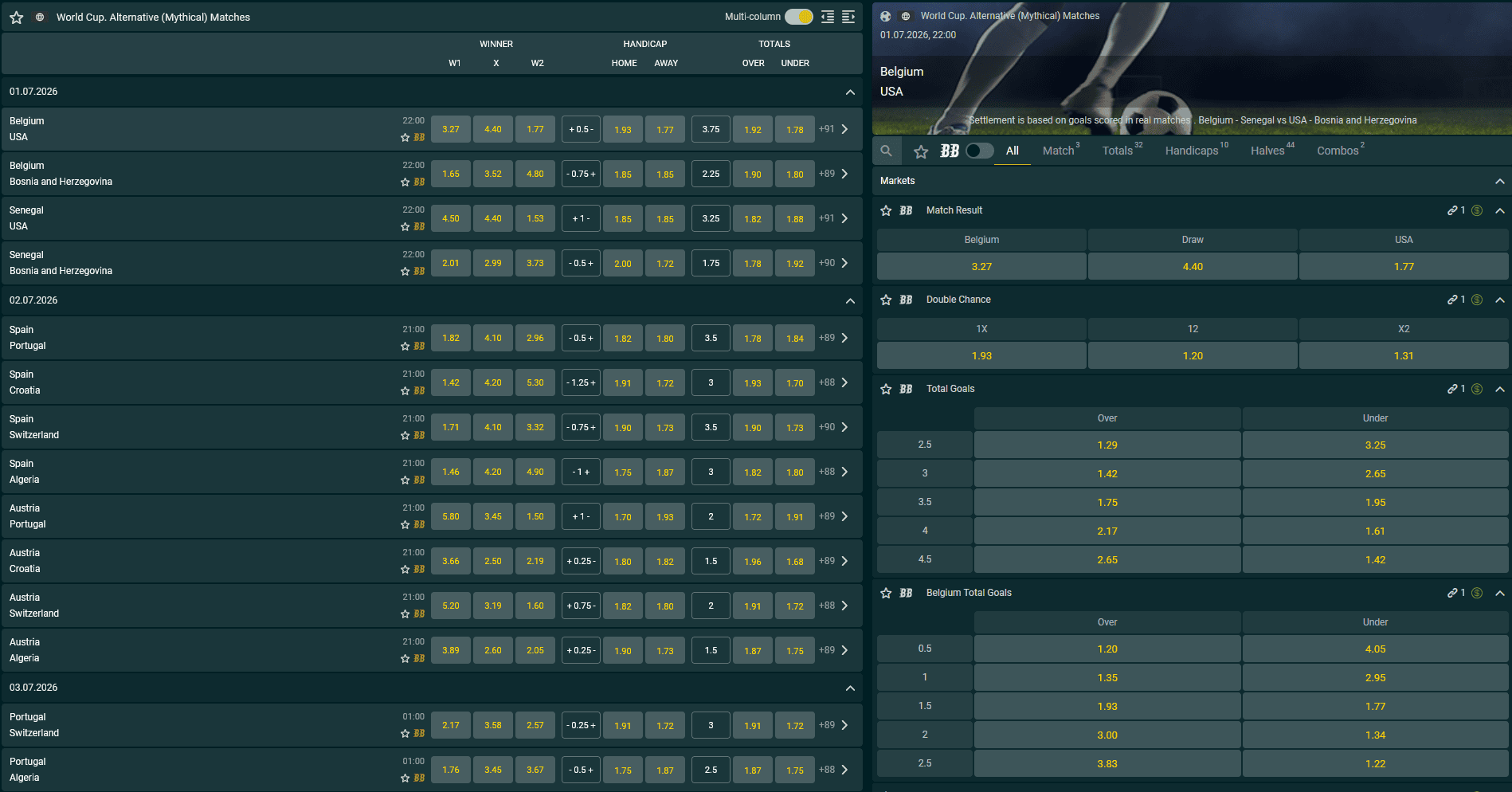This screenshot has height=792, width=1512.
Task: Click World Cup Alternative Matches league title
Action: [153, 17]
